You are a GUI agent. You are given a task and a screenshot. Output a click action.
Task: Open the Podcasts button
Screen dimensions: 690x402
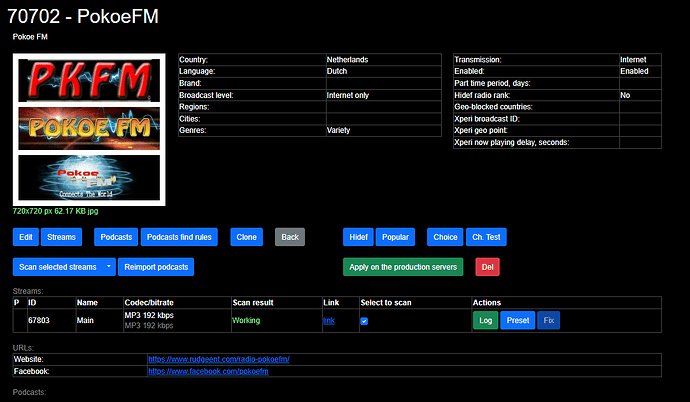tap(115, 237)
